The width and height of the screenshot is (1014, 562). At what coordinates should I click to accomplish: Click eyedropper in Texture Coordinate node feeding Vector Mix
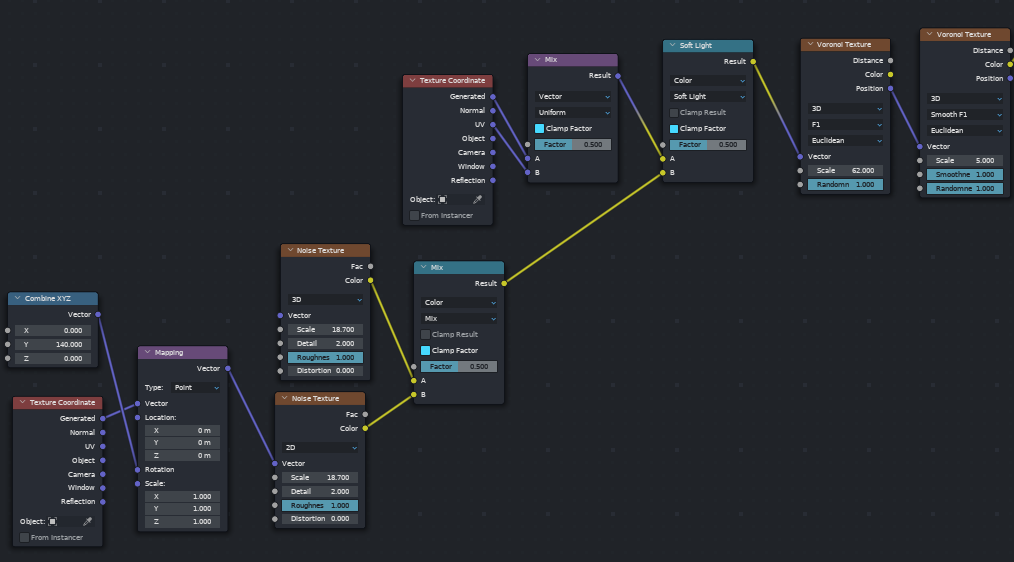[477, 199]
